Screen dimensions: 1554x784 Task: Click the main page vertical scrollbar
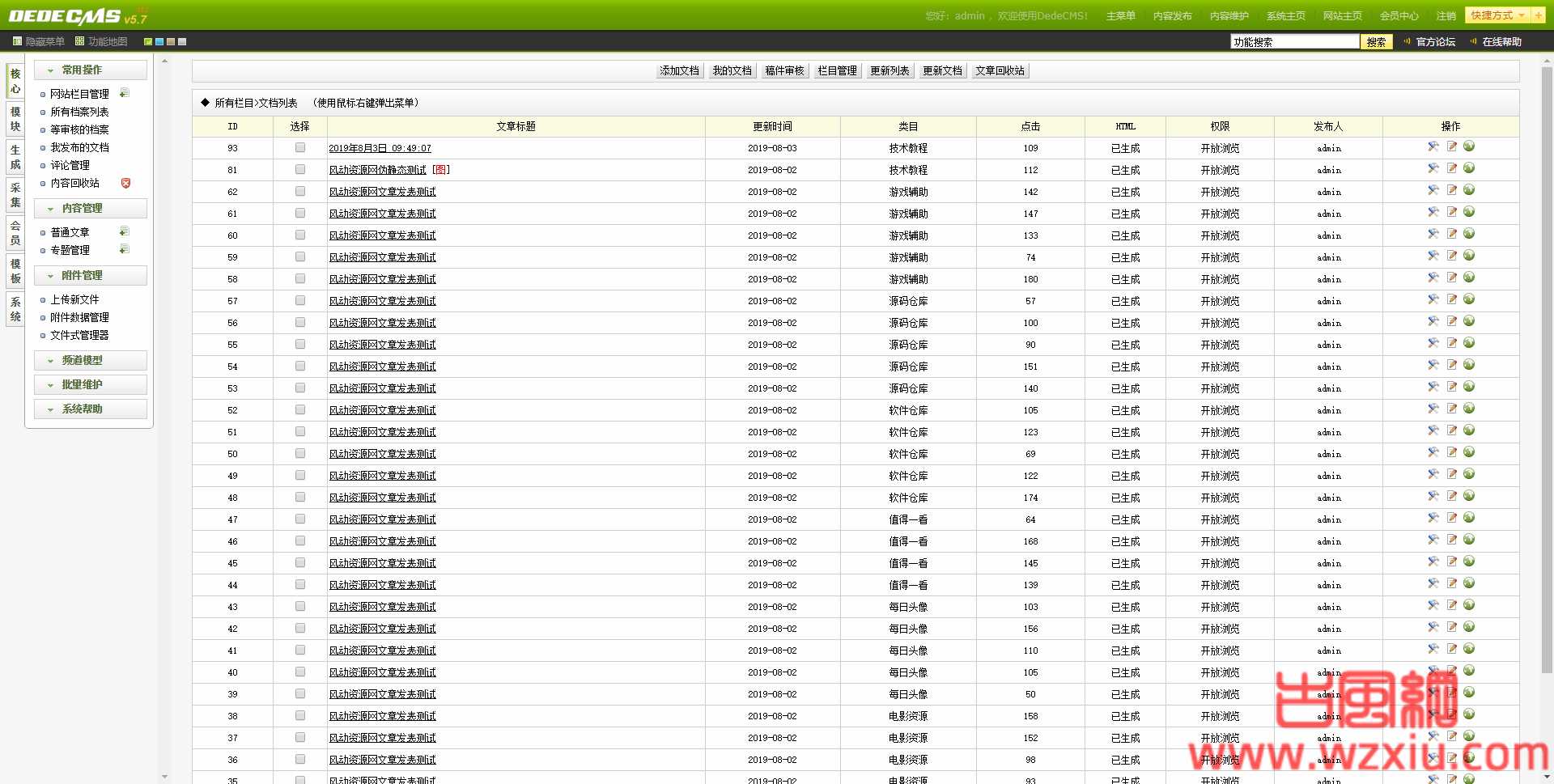click(x=1547, y=370)
